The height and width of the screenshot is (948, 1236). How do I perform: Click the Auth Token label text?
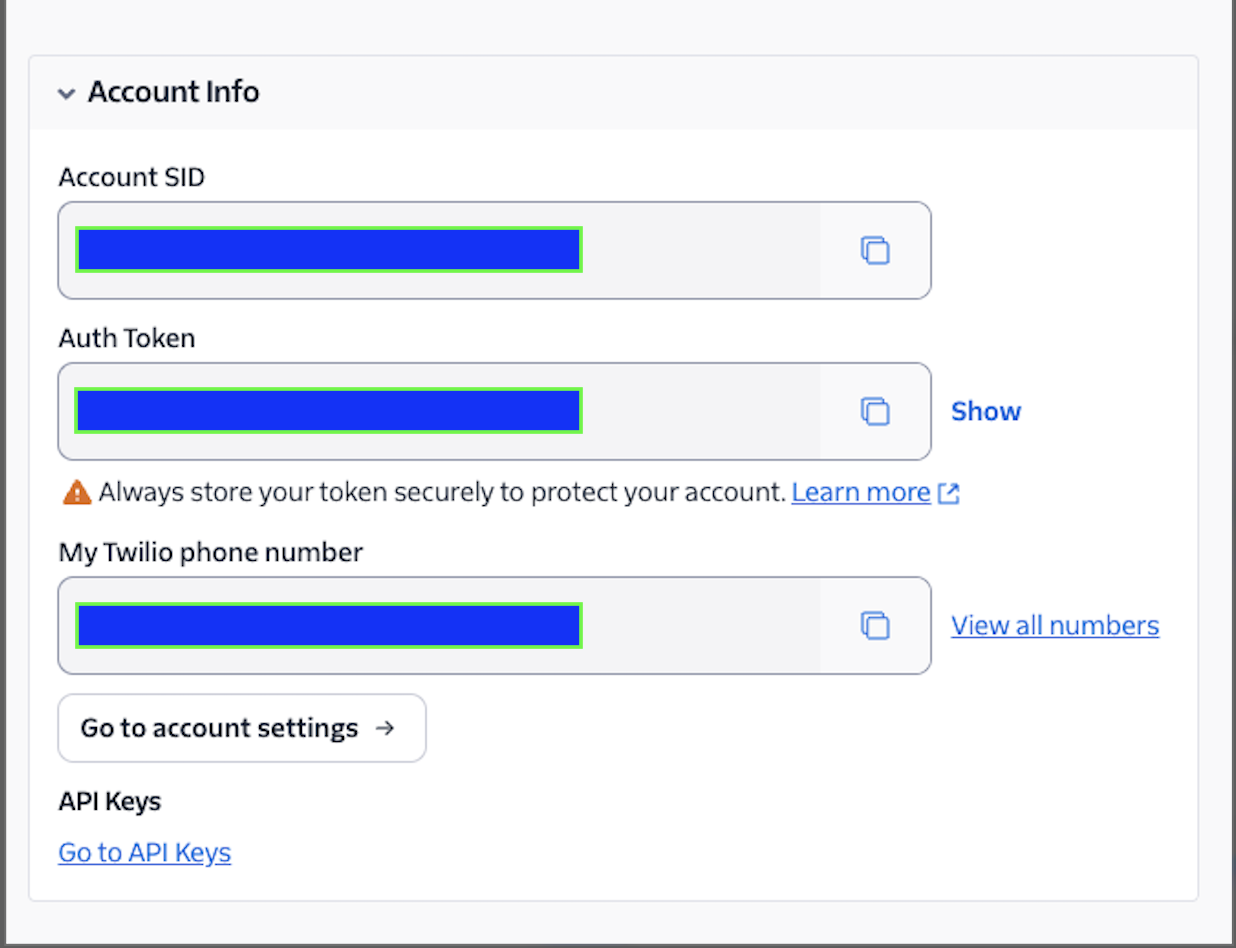(x=127, y=338)
